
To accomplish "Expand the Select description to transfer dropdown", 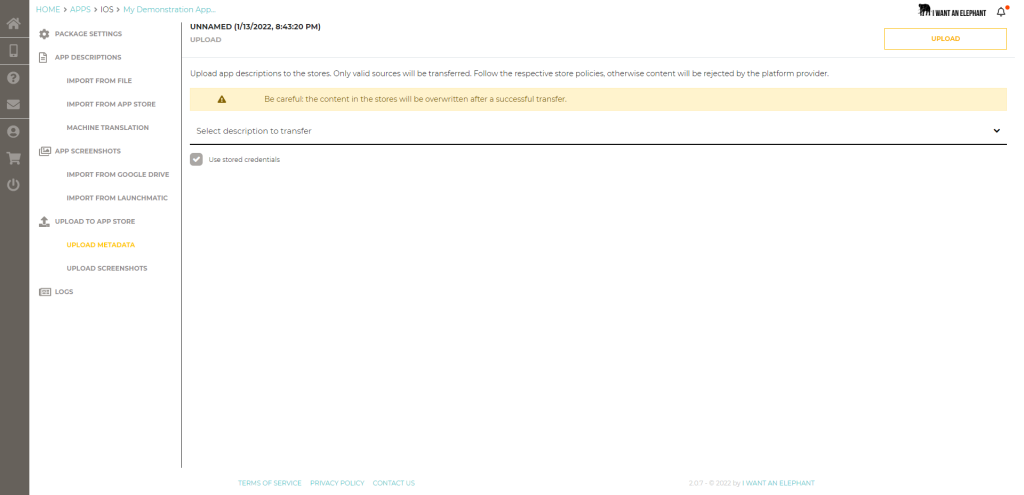I will [x=598, y=131].
